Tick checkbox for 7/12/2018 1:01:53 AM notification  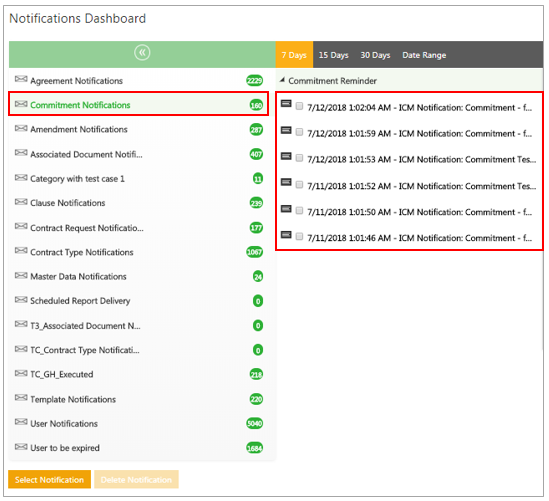click(299, 158)
